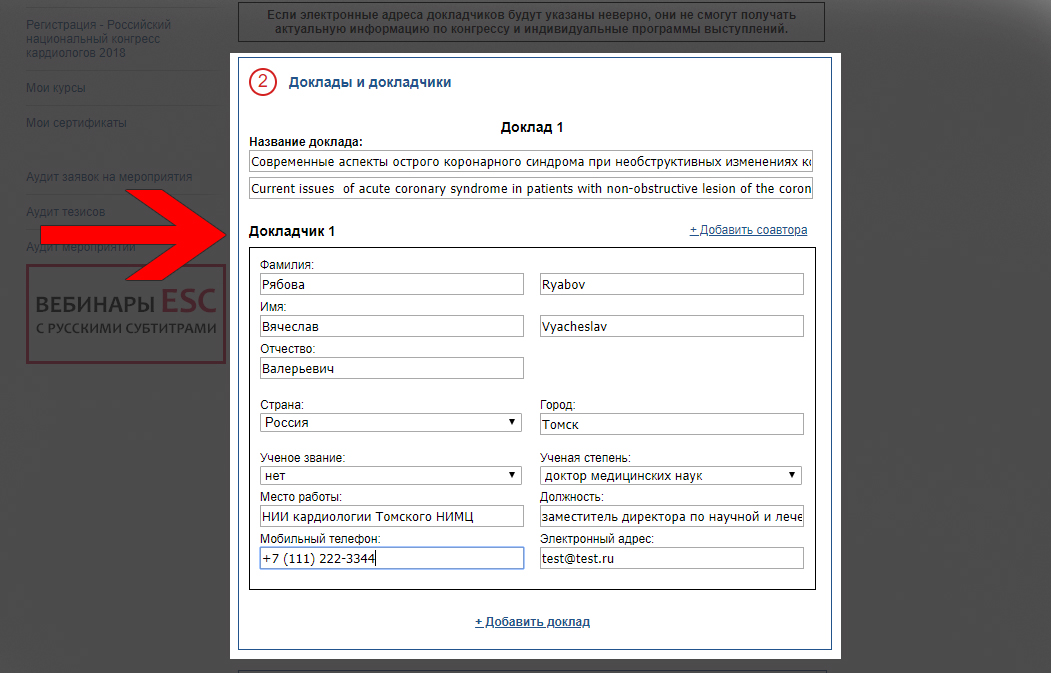This screenshot has height=673, width=1051.
Task: Click the name field containing Vyacheslav
Action: 672,326
